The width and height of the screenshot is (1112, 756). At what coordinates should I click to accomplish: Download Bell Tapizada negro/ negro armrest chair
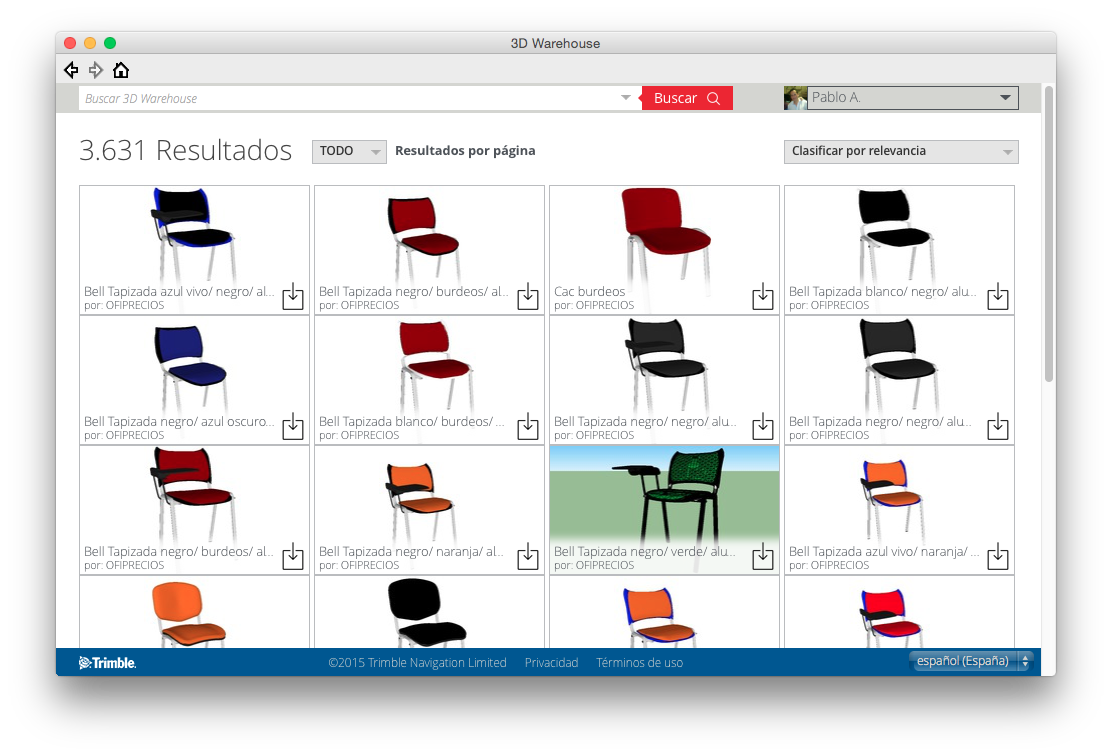(762, 426)
